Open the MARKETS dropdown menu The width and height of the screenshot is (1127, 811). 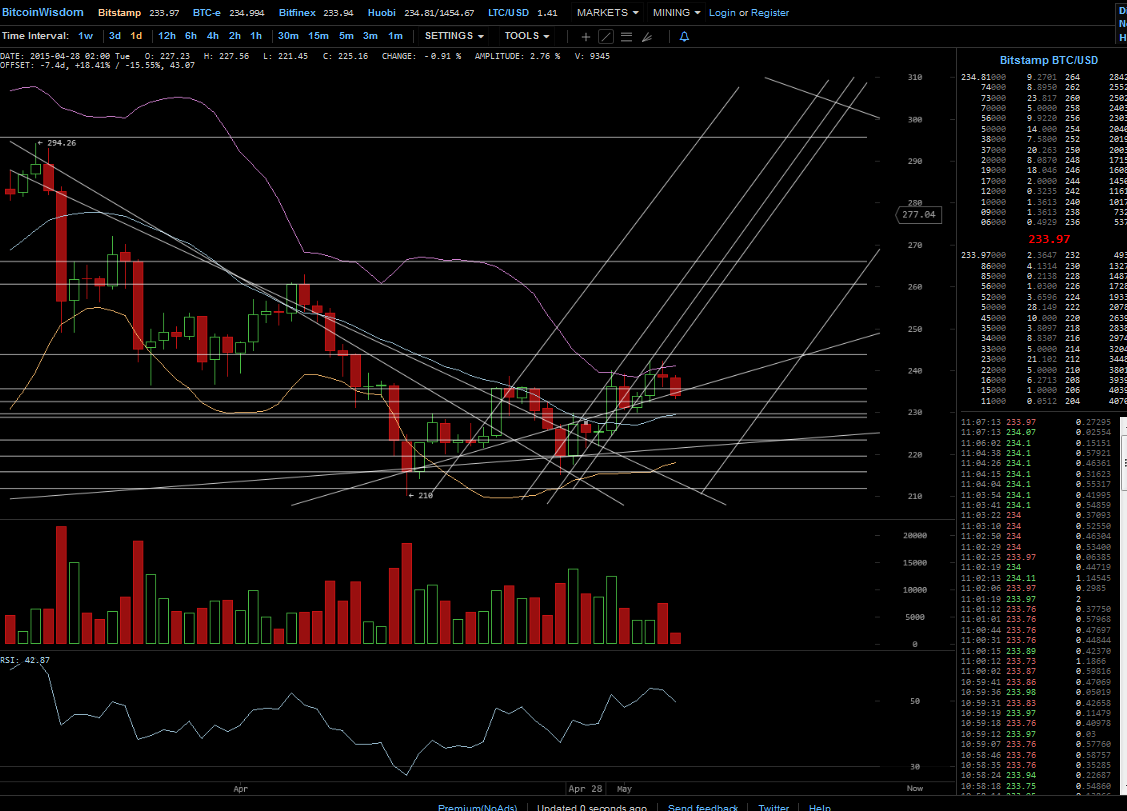tap(607, 12)
